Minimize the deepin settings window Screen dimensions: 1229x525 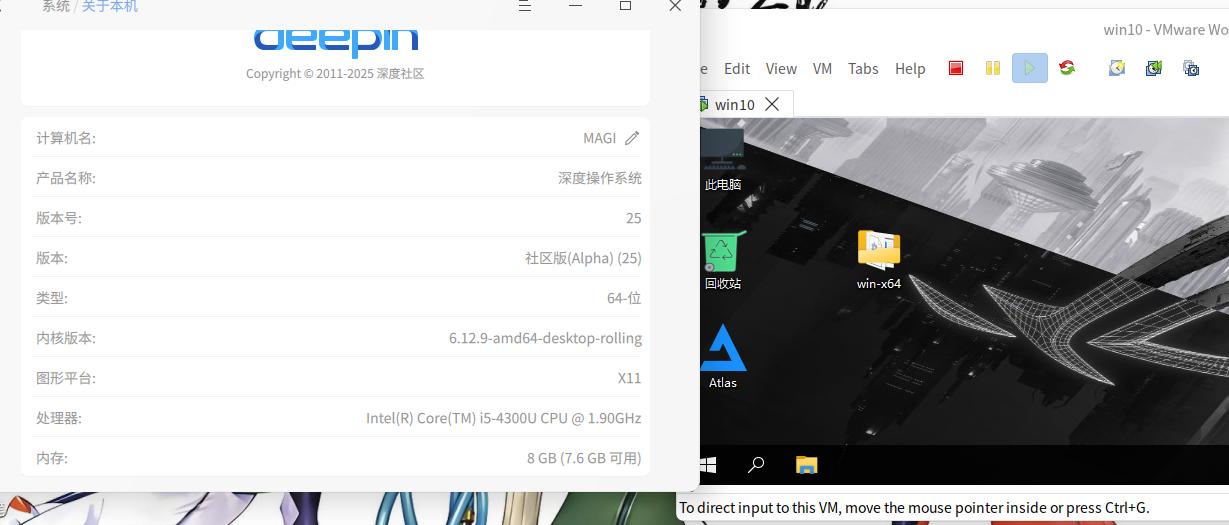pos(575,5)
